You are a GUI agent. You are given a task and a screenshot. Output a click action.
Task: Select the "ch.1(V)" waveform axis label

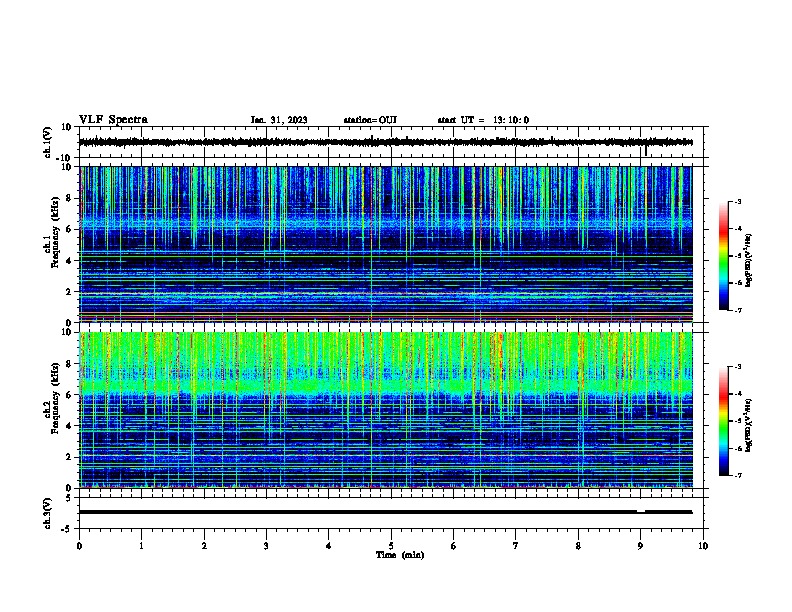pyautogui.click(x=48, y=142)
